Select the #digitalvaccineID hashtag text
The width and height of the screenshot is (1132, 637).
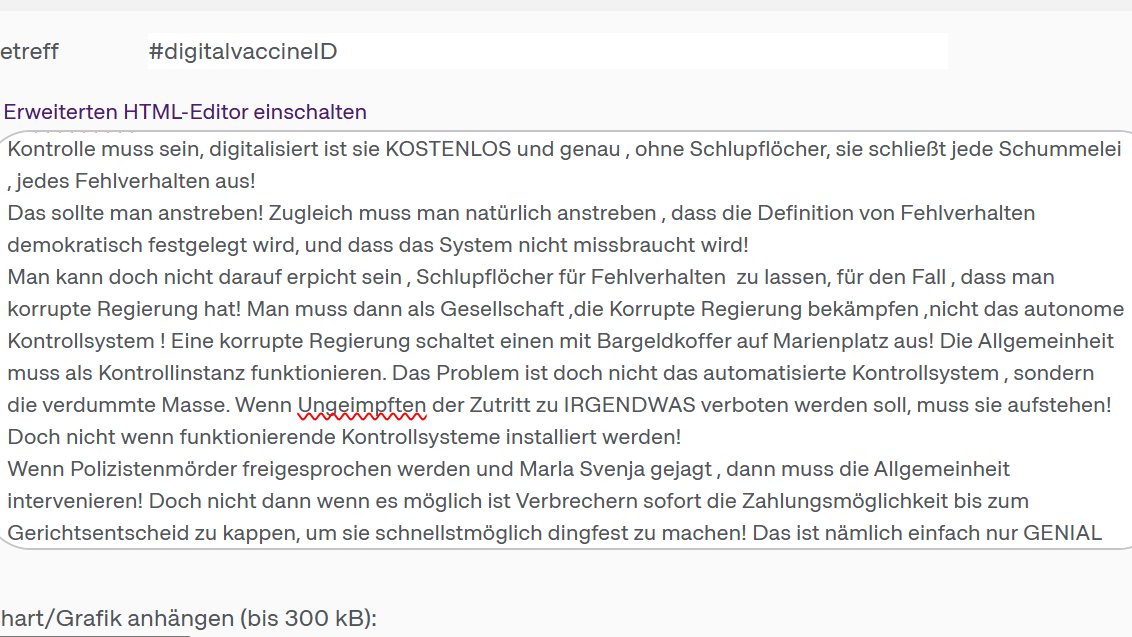tap(243, 50)
